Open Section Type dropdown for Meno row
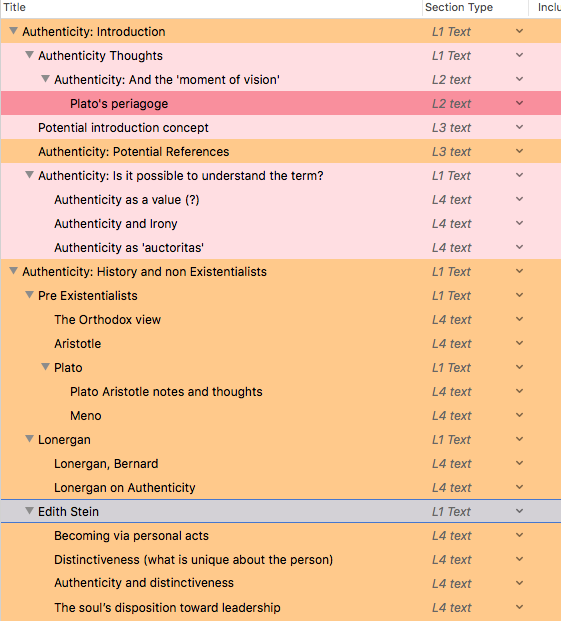 pos(519,415)
